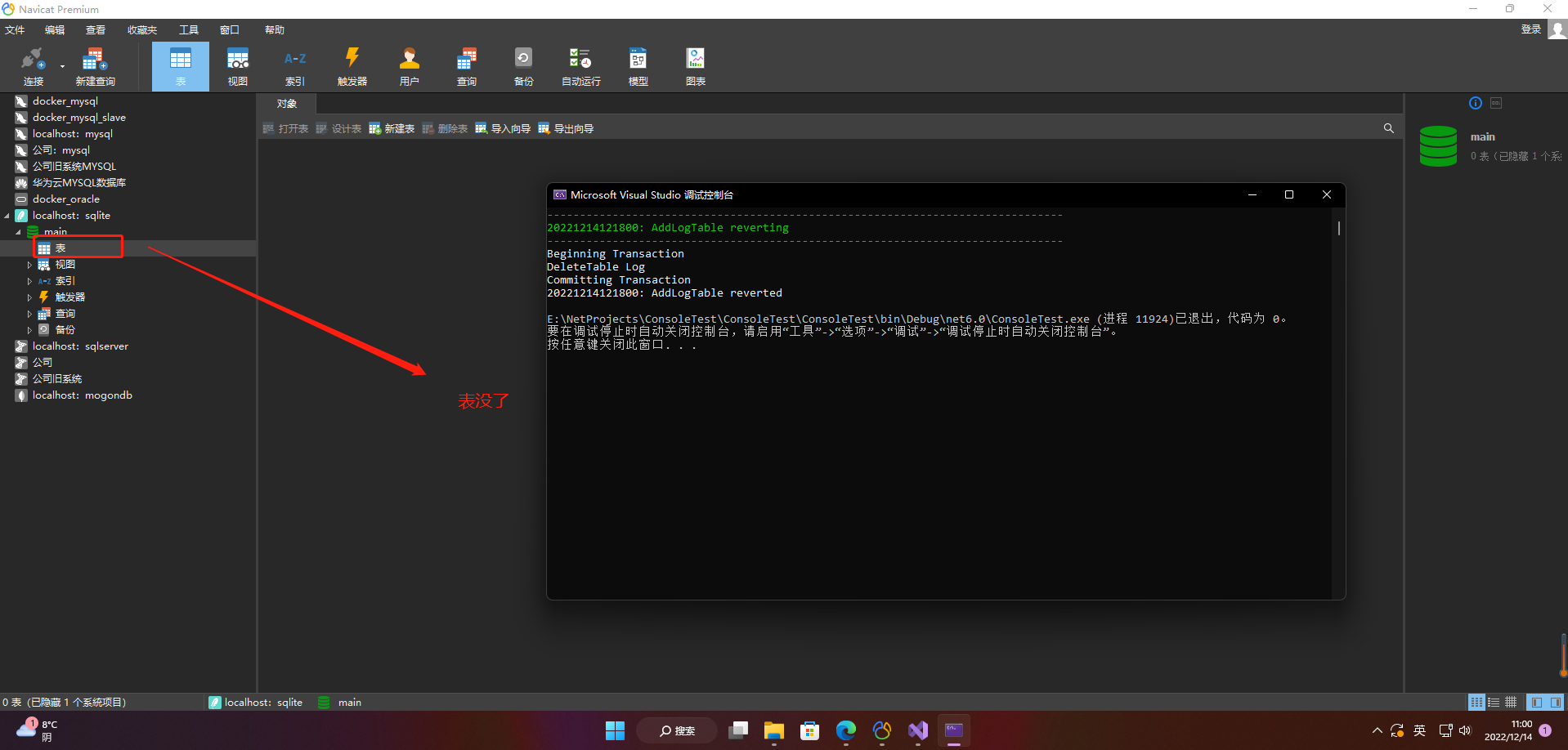Open Visual Studio from taskbar
The height and width of the screenshot is (750, 1568).
[x=918, y=730]
